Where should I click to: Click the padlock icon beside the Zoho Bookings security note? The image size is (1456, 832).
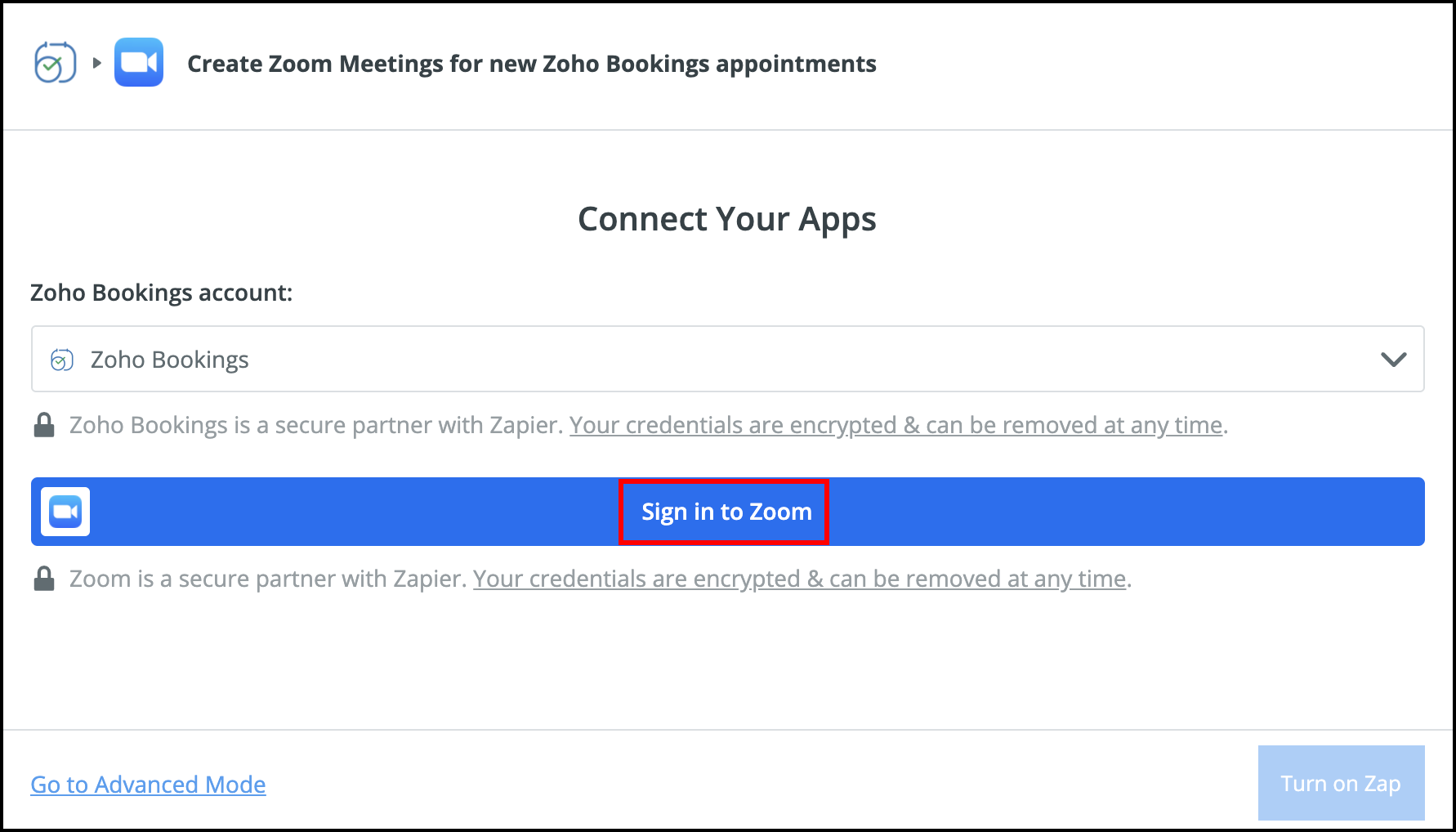pyautogui.click(x=44, y=425)
